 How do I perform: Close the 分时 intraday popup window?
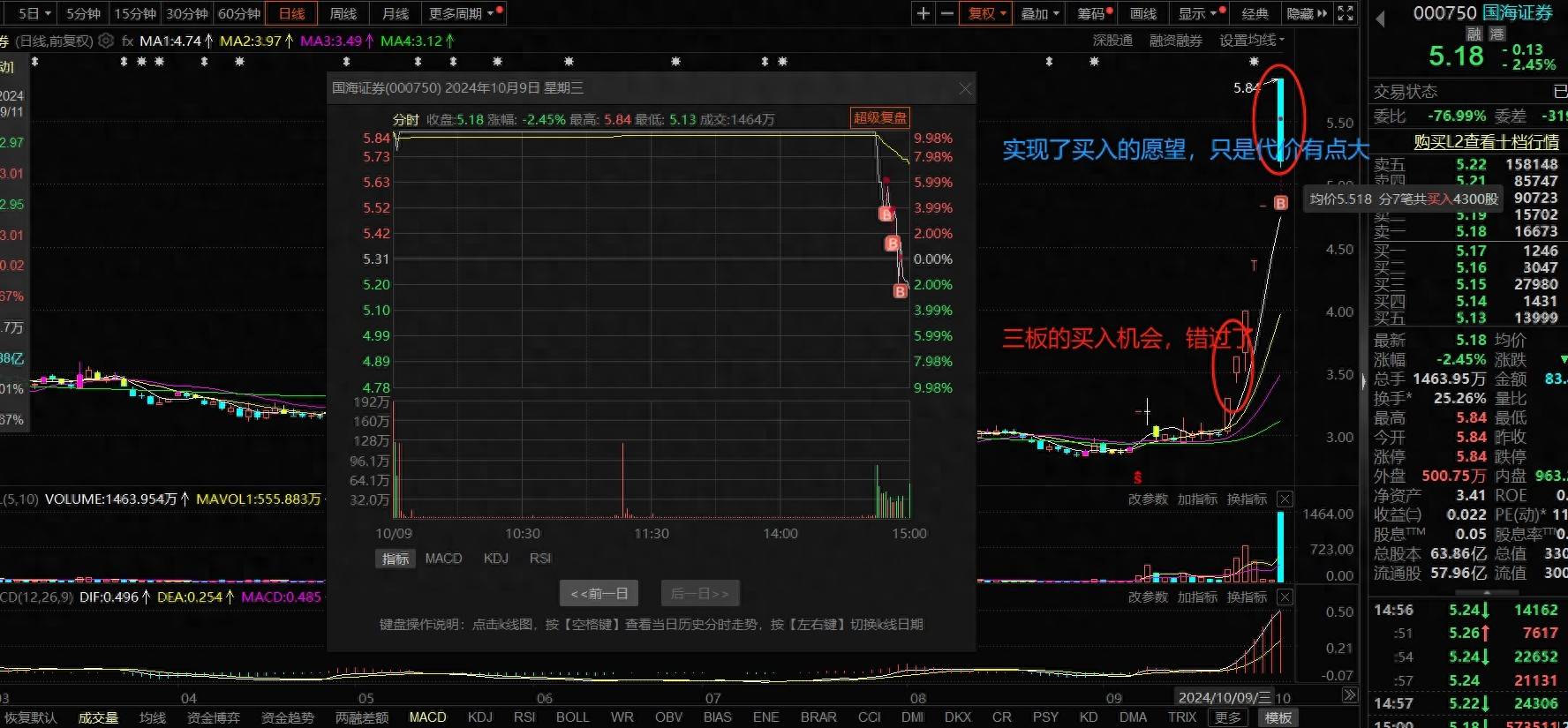click(965, 88)
